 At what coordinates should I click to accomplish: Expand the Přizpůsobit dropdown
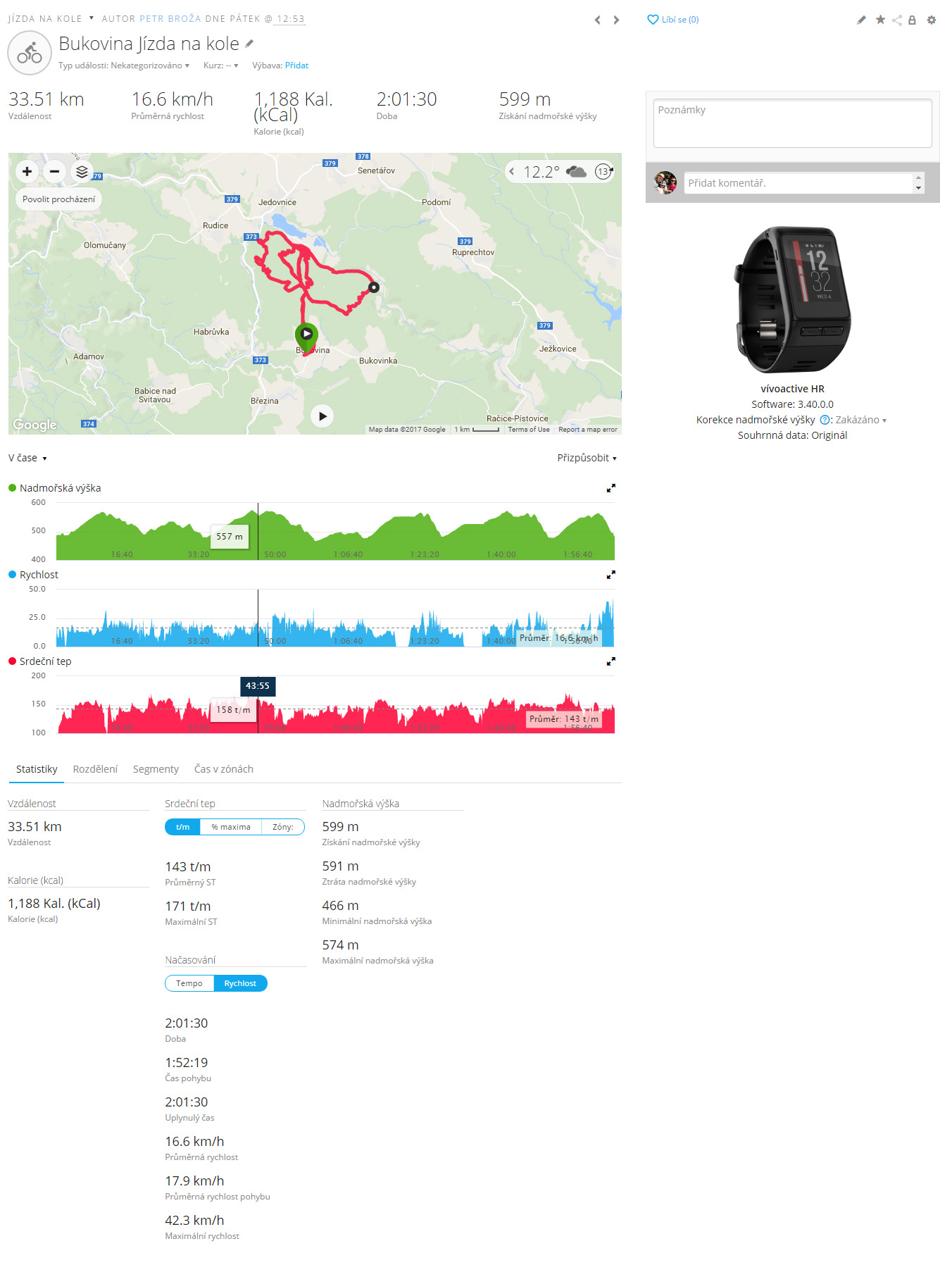(x=587, y=458)
